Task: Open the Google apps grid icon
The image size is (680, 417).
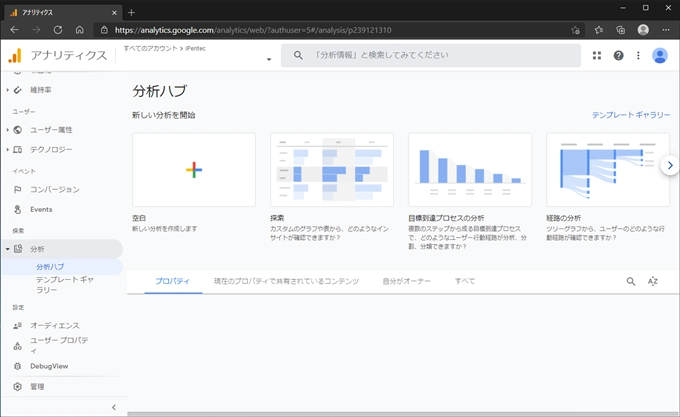Action: coord(597,55)
